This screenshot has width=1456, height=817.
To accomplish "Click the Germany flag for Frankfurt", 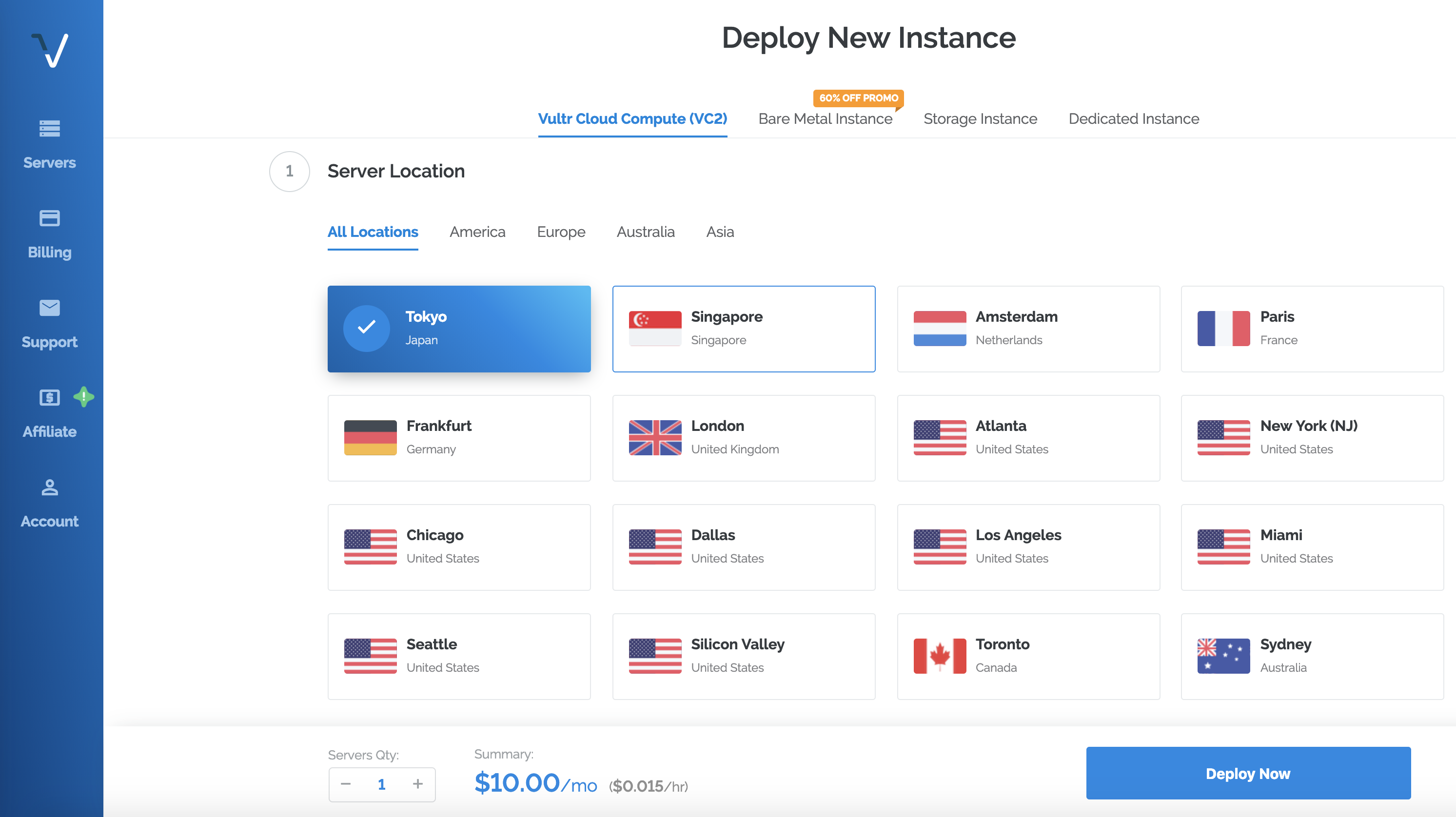I will click(x=370, y=437).
